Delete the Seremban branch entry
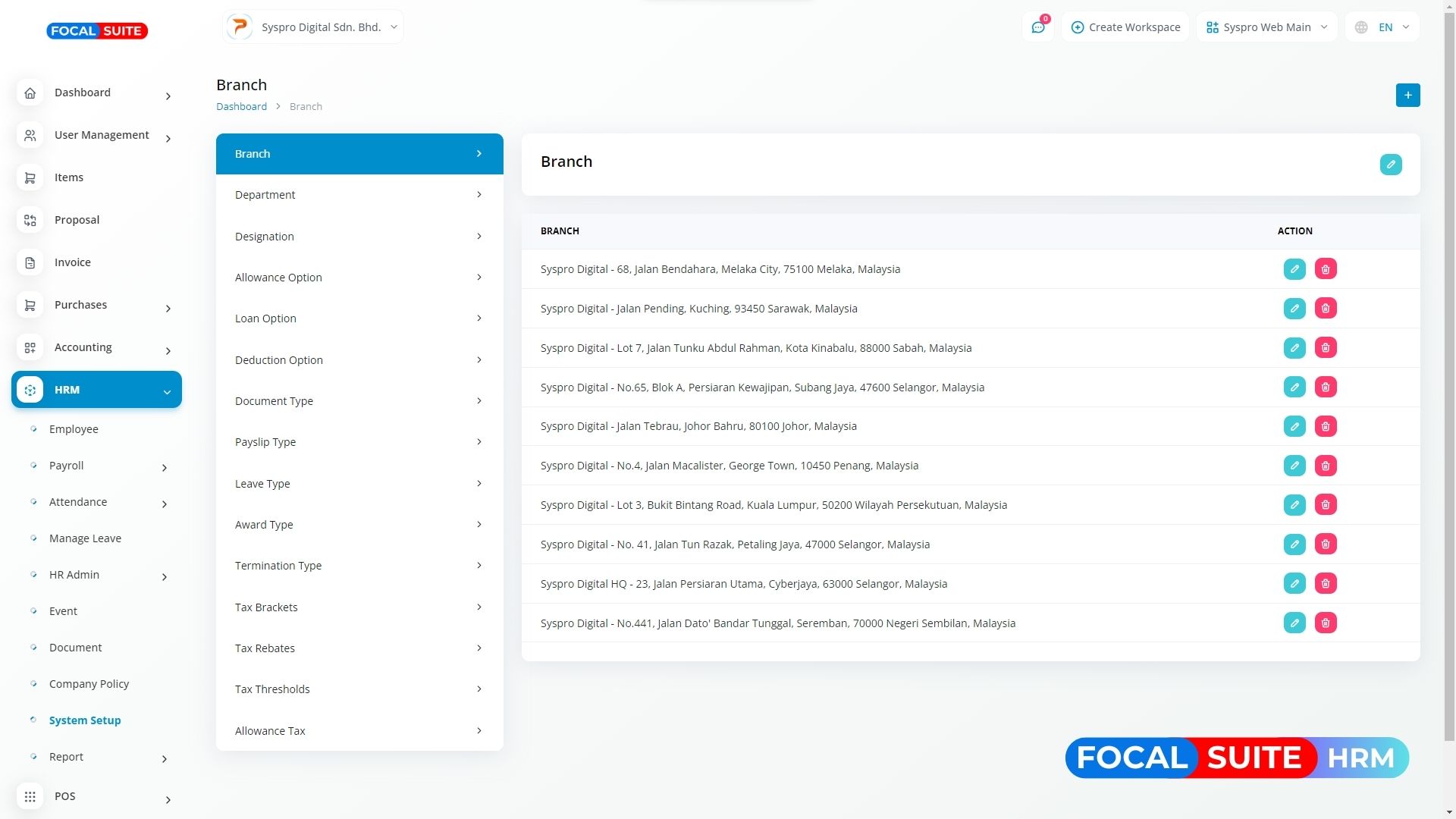This screenshot has width=1456, height=819. (1326, 623)
